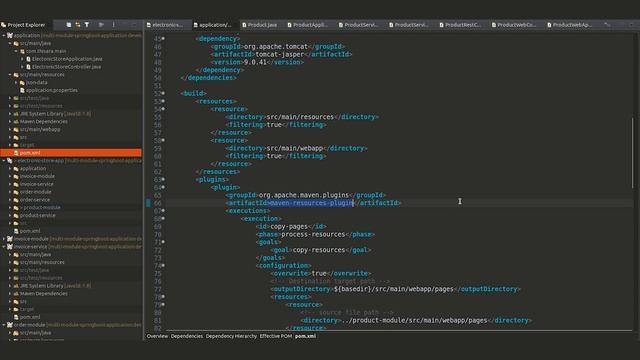
Task: Click the invoice-module project icon
Action: click(x=10, y=239)
